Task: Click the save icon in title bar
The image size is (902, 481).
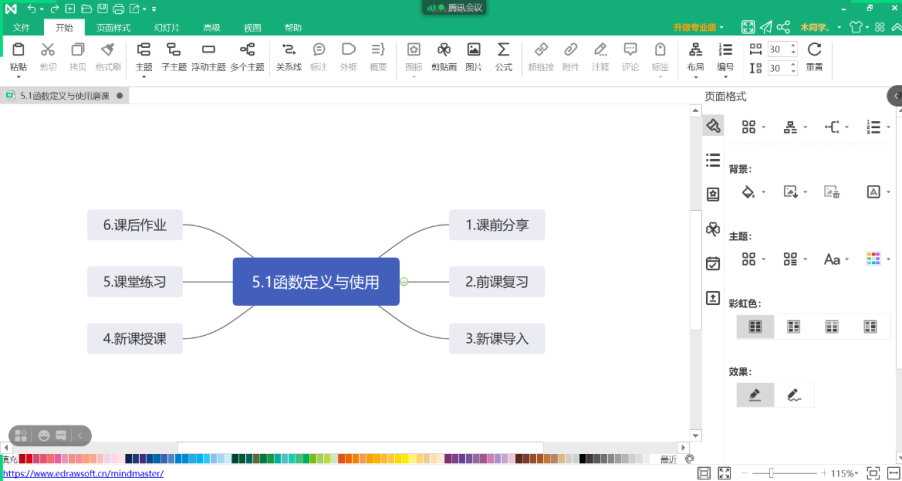Action: [x=102, y=9]
